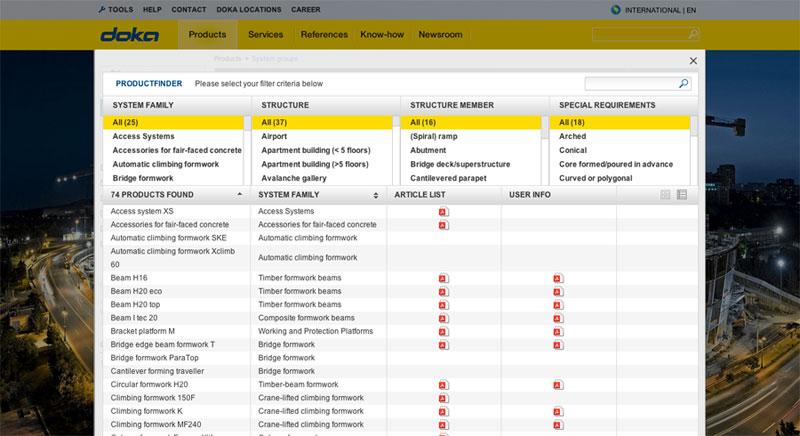The width and height of the screenshot is (800, 436).
Task: Filter structure by Avalanche gallery
Action: 294,178
